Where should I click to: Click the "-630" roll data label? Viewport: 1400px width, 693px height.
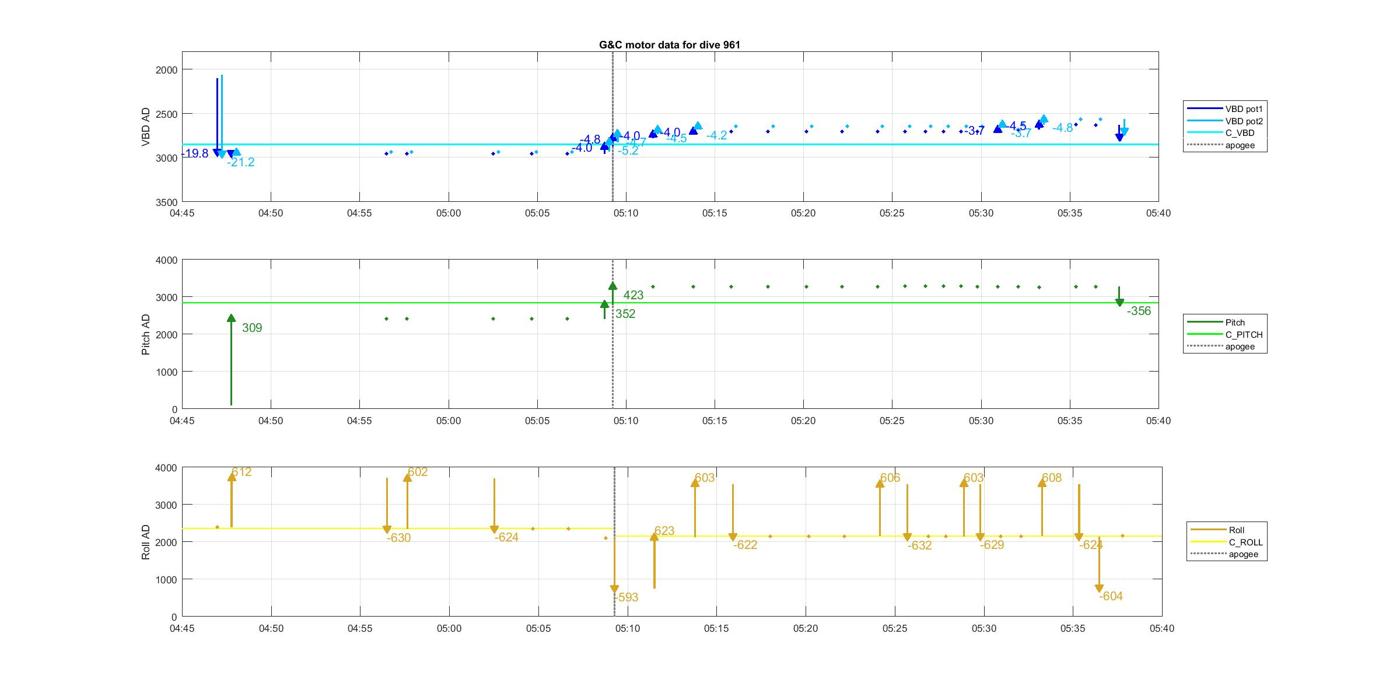pos(399,538)
